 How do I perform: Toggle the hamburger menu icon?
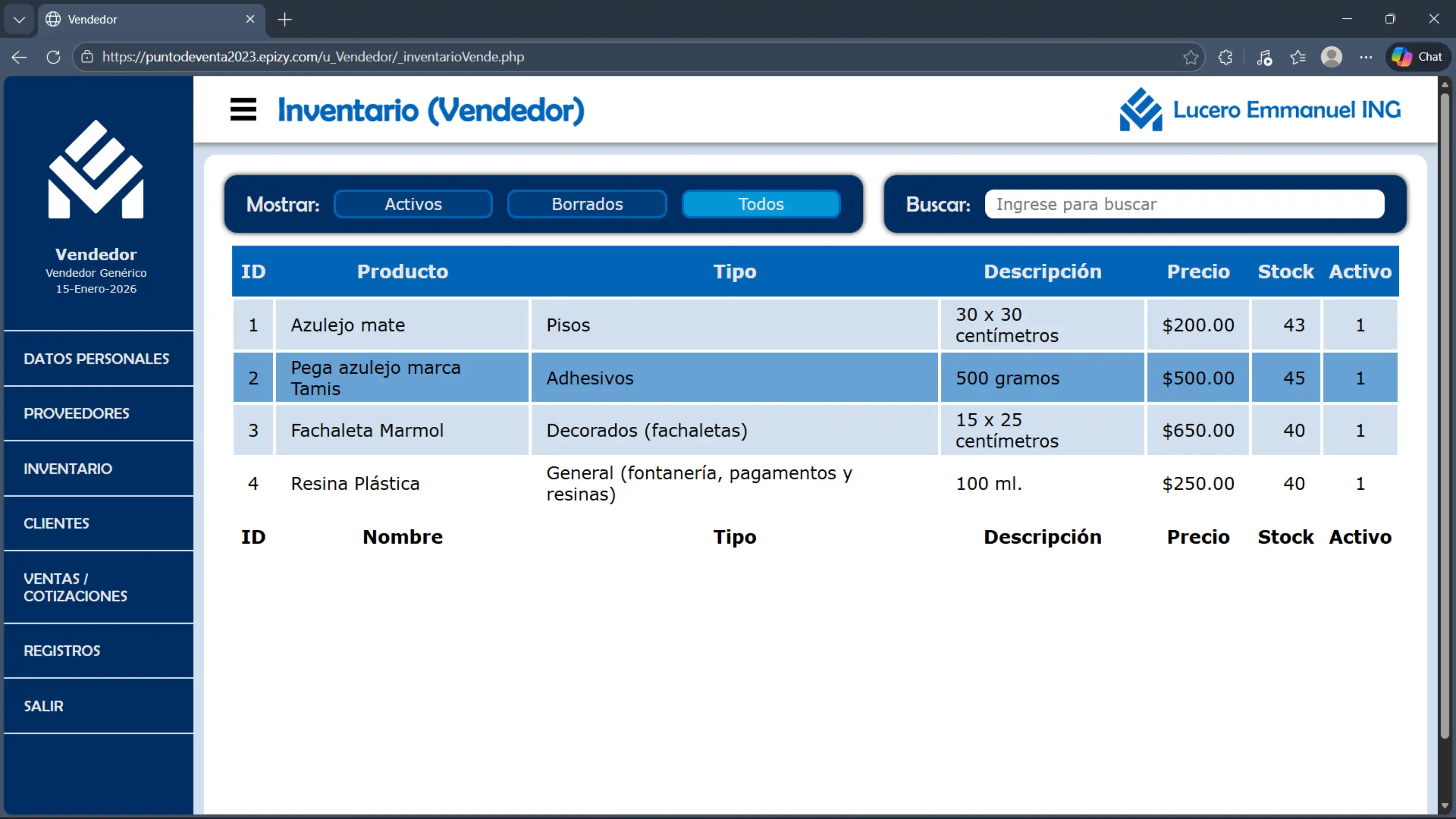243,109
